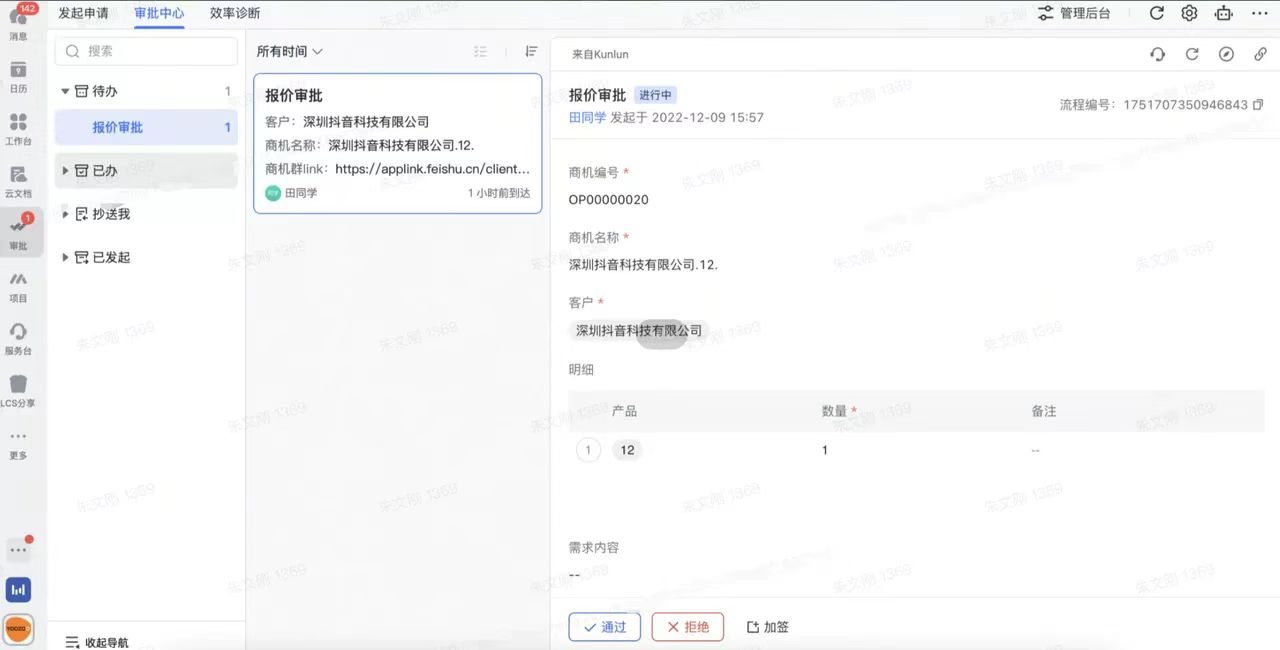Switch to the 审批中心 tab

[159, 13]
